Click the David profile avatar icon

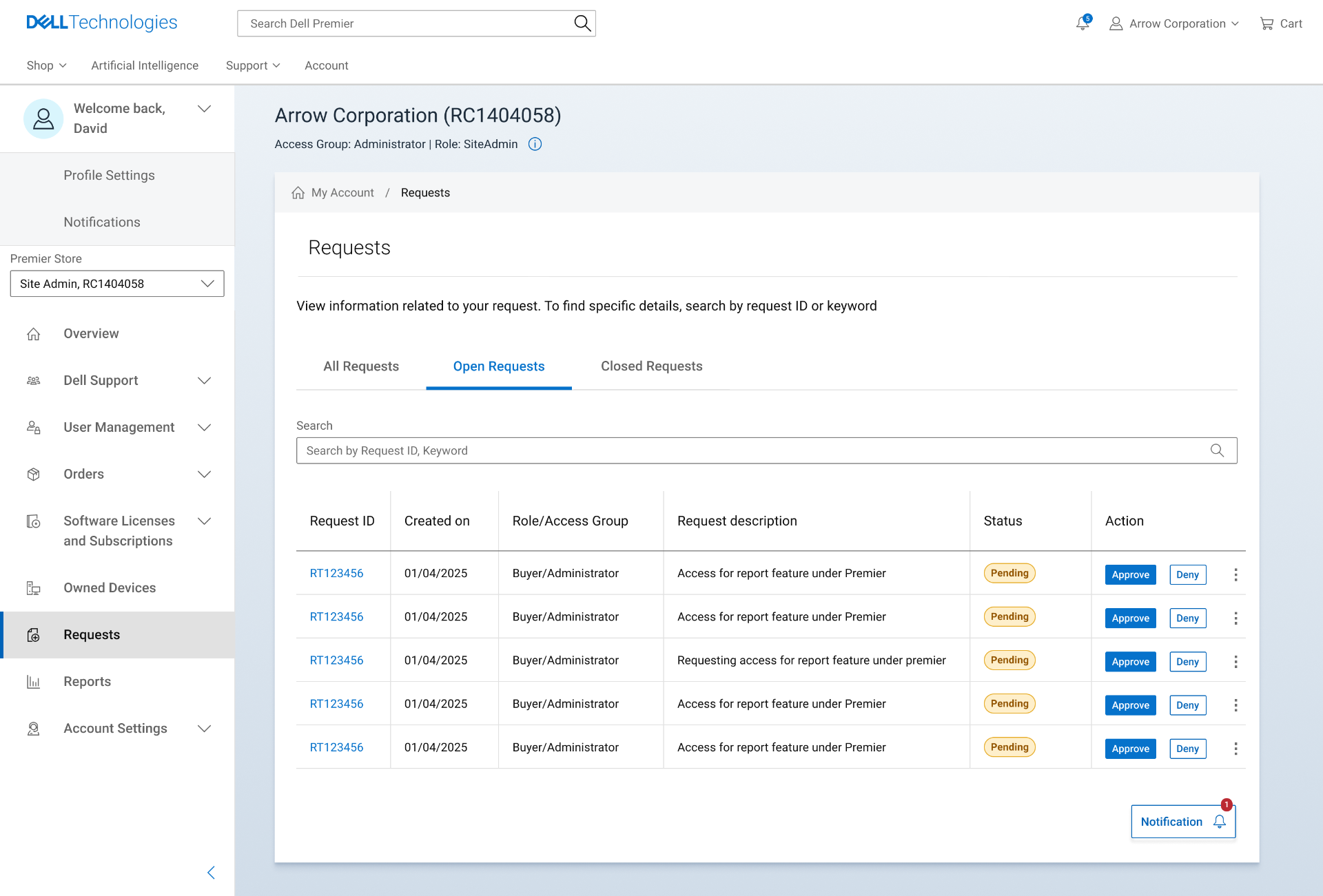click(43, 118)
